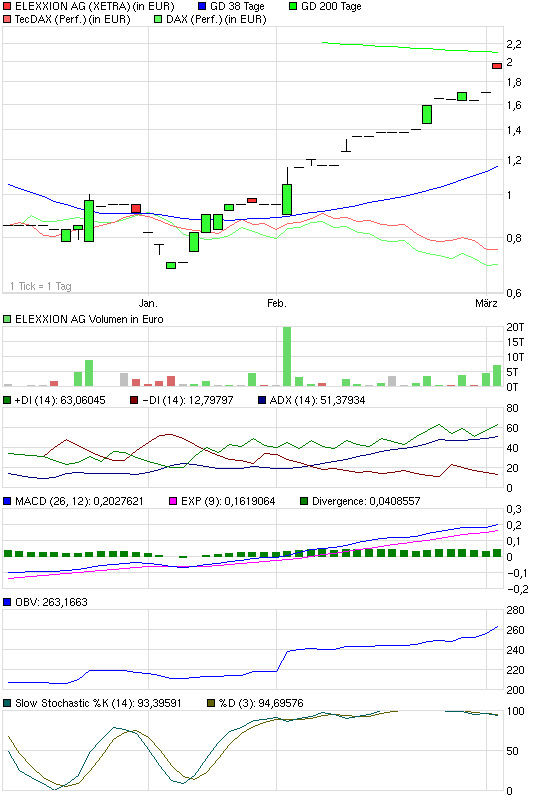Click the dark red -DI legend swatch
Viewport: 545px width, 812px height.
tap(134, 400)
